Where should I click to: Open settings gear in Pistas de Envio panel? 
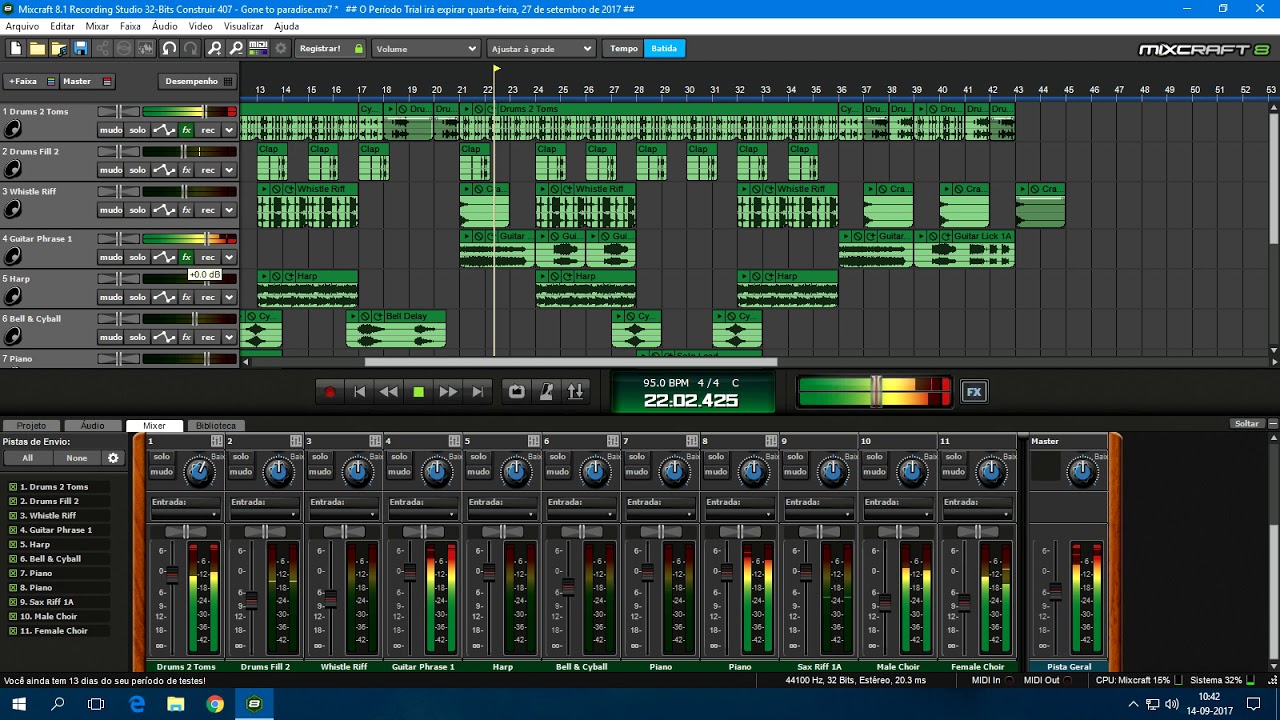[113, 458]
